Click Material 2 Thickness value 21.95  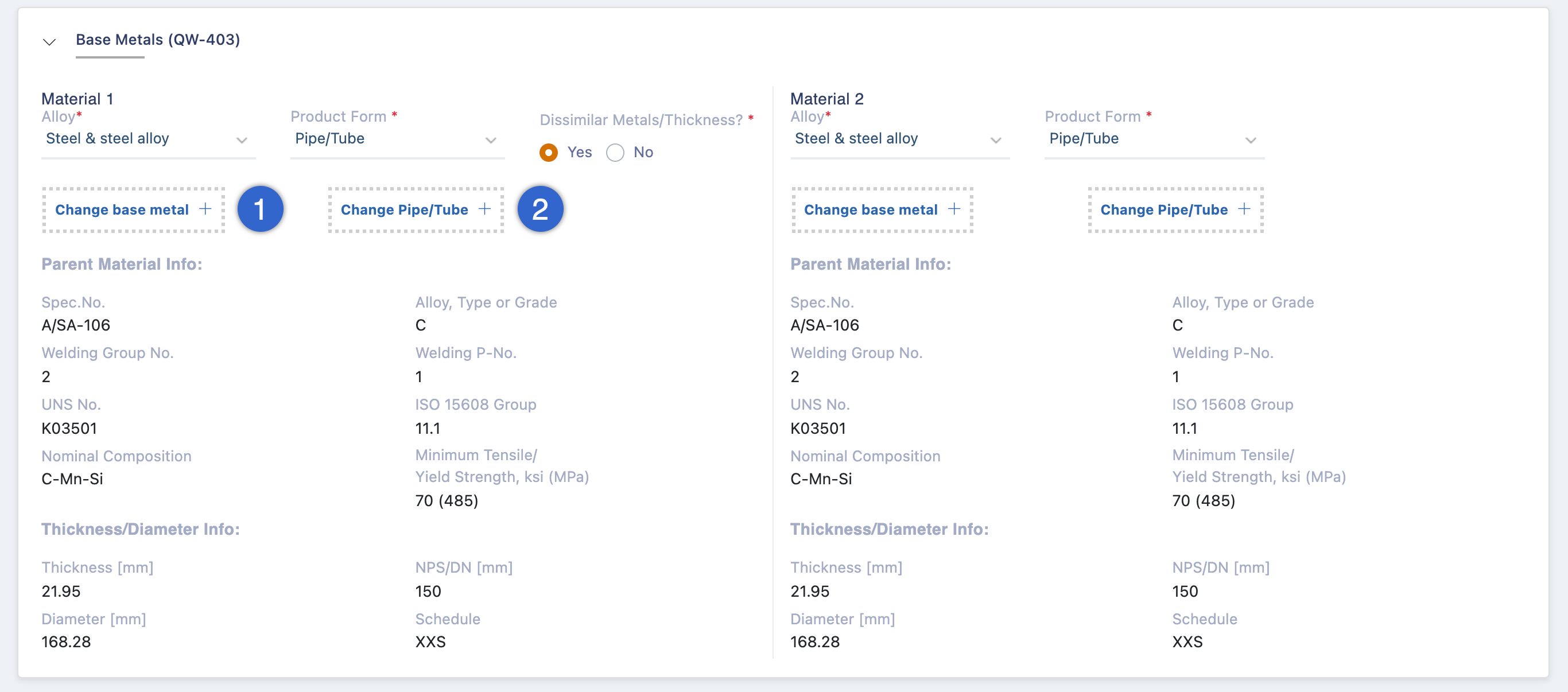coord(810,592)
